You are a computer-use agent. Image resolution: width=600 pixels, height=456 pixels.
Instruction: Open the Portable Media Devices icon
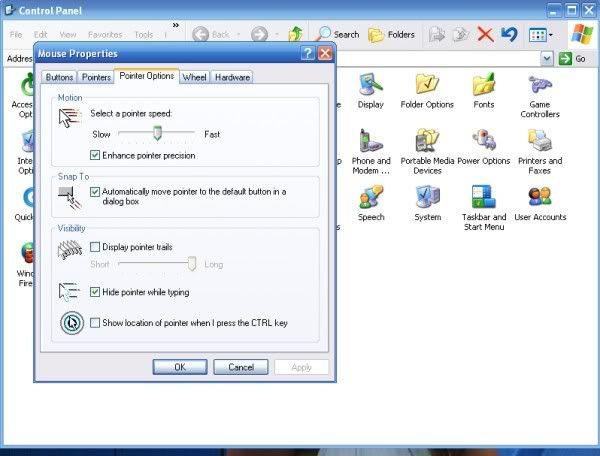click(427, 152)
